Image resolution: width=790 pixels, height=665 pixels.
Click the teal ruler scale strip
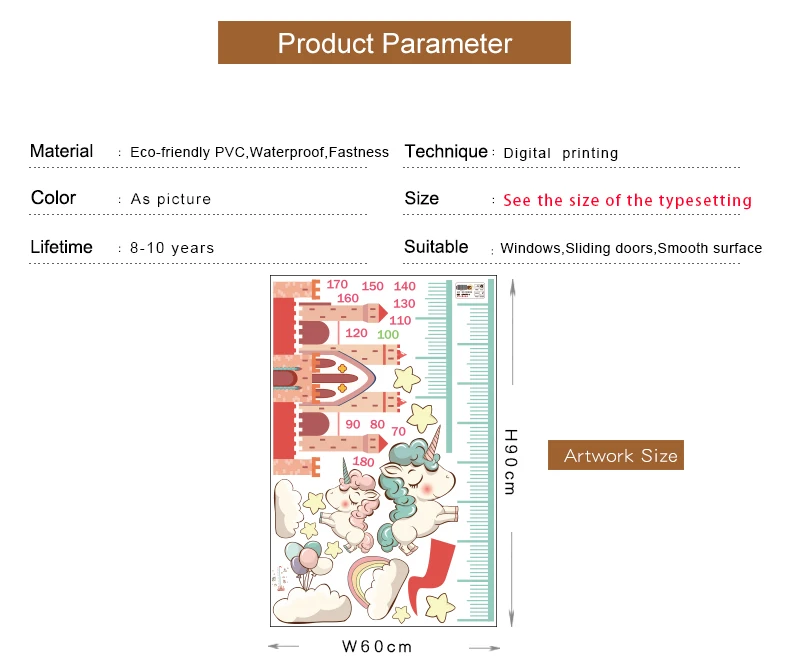(456, 450)
